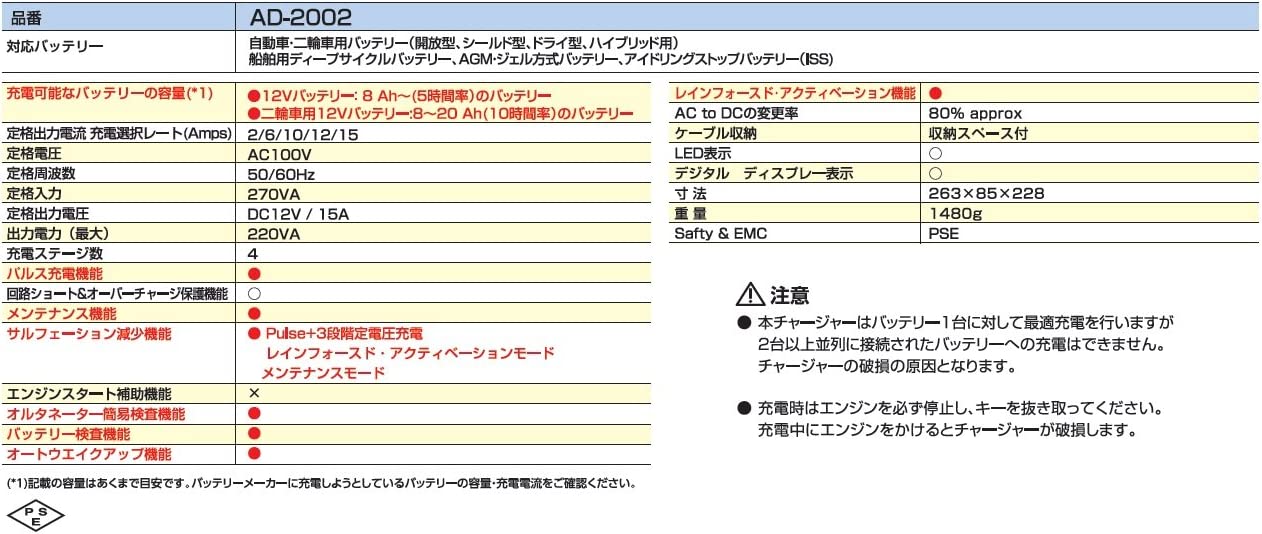Click the line starting 自動車・二輪車用バッテリー

point(463,44)
